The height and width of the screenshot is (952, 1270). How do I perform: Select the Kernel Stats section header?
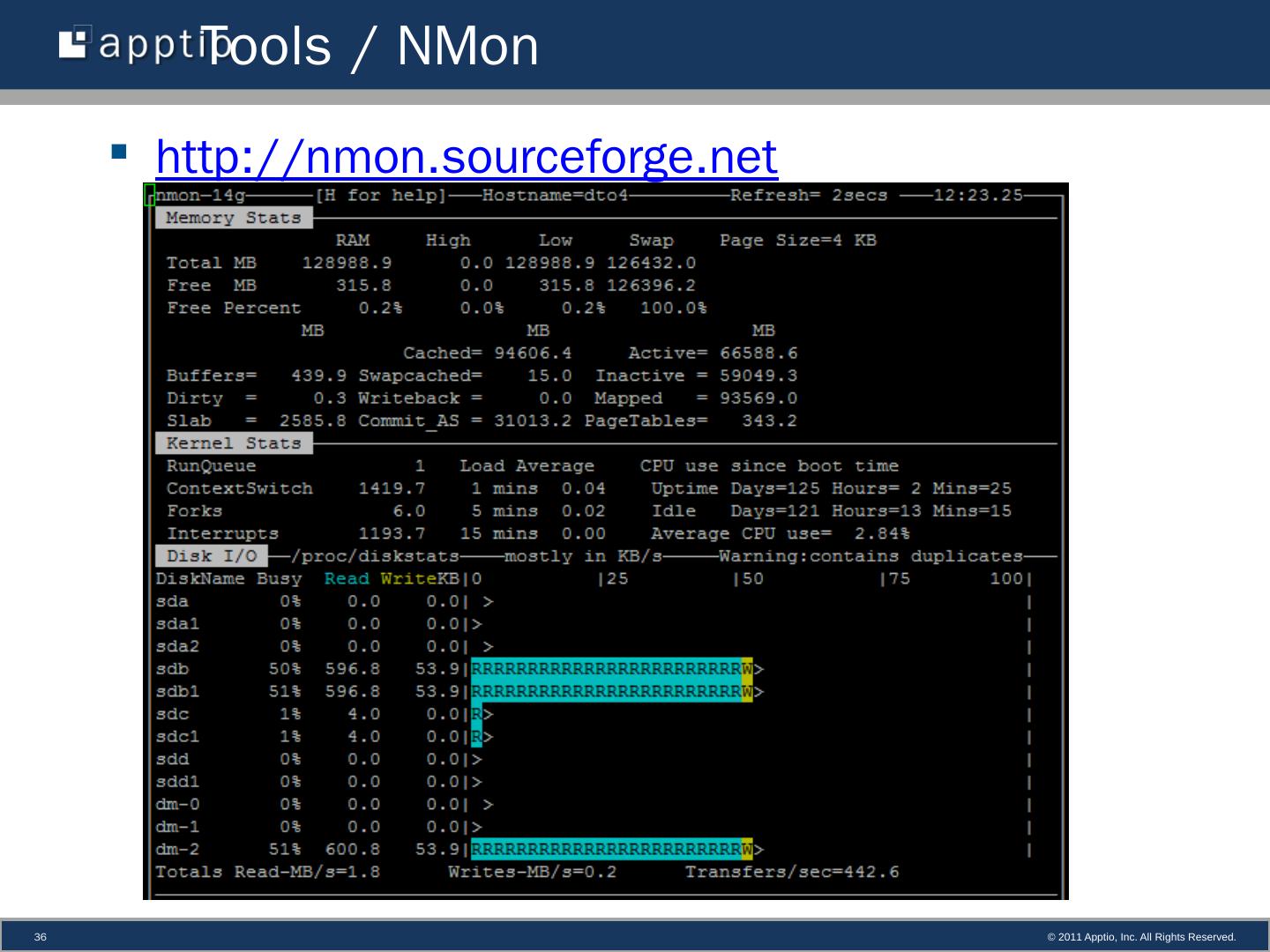click(x=233, y=443)
